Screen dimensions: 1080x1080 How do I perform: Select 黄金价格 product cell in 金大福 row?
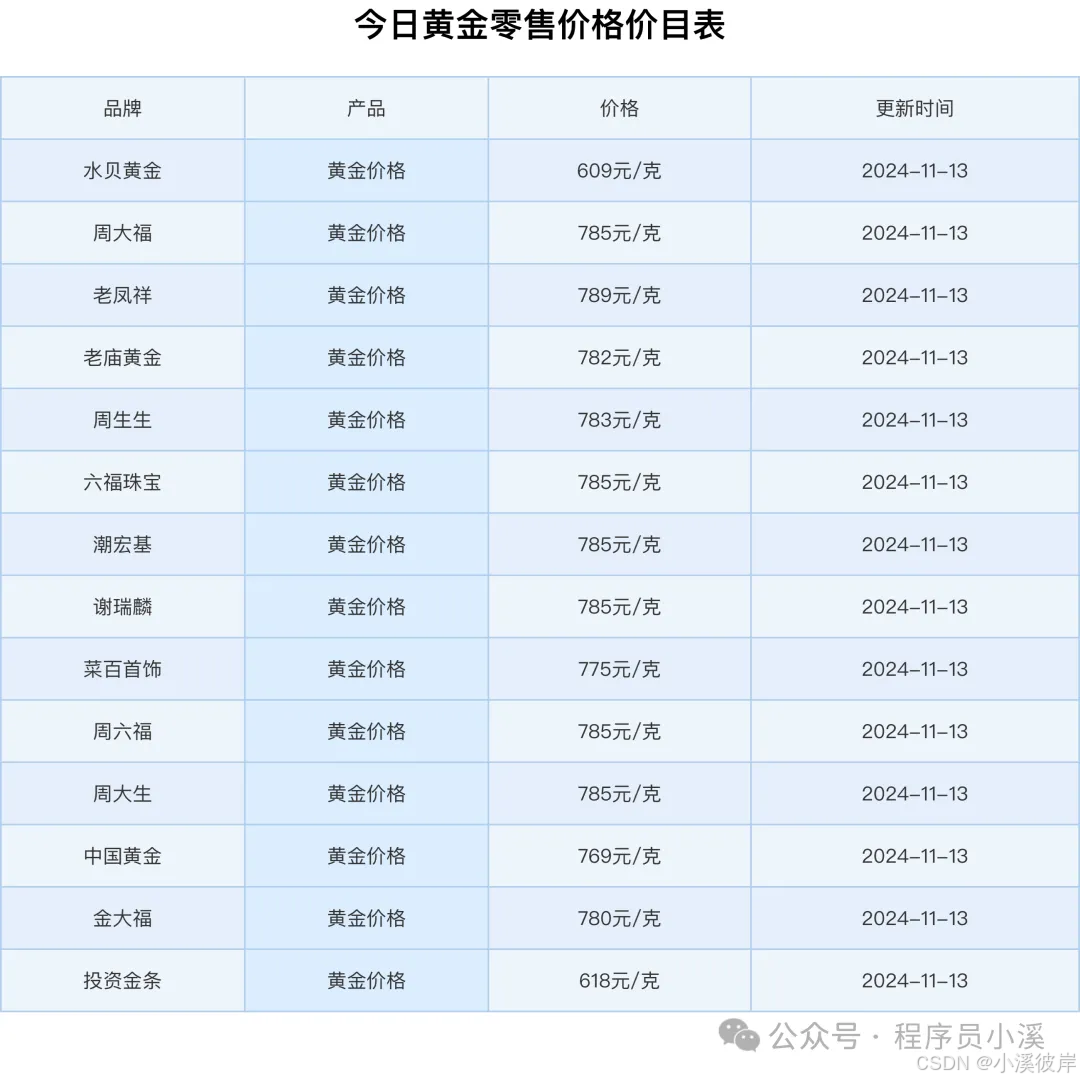[x=366, y=919]
